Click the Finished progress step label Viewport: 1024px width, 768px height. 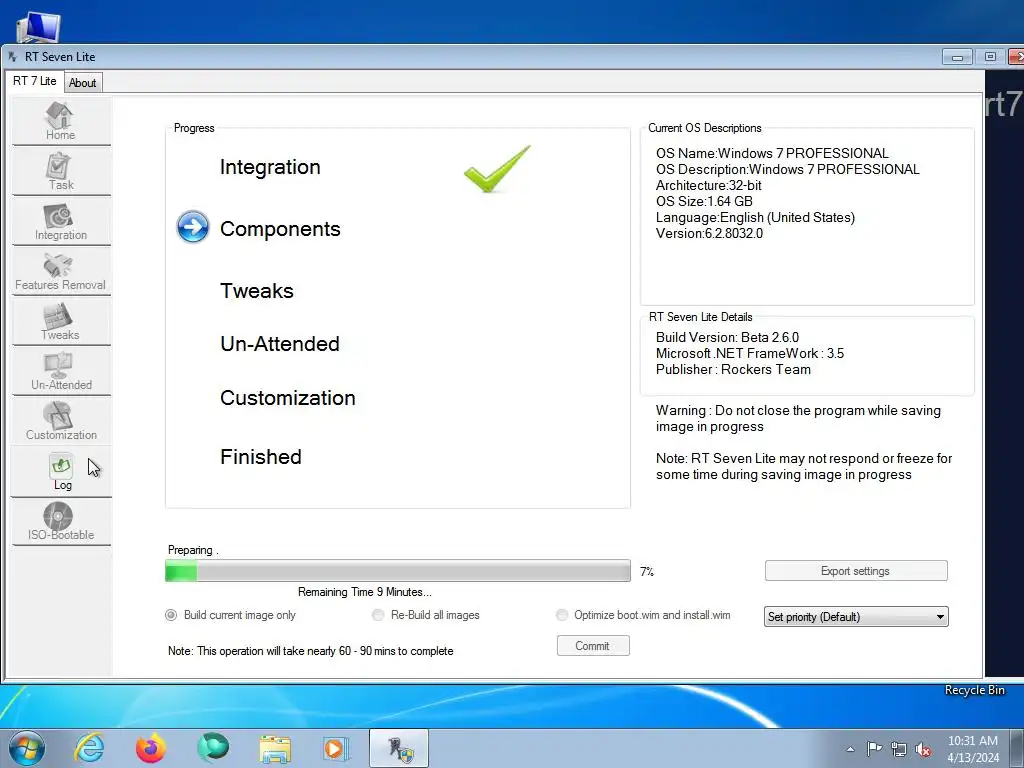click(x=261, y=456)
